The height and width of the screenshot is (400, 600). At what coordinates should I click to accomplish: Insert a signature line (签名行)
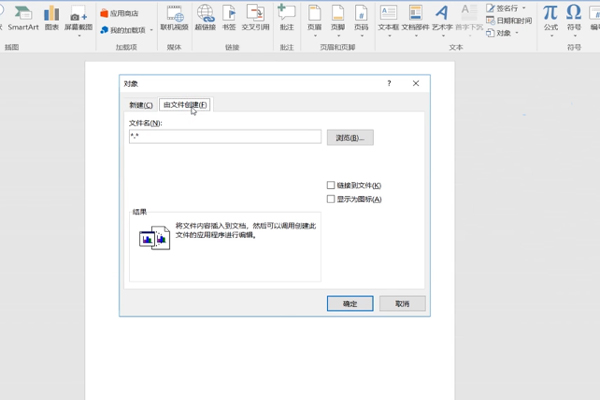(x=503, y=8)
